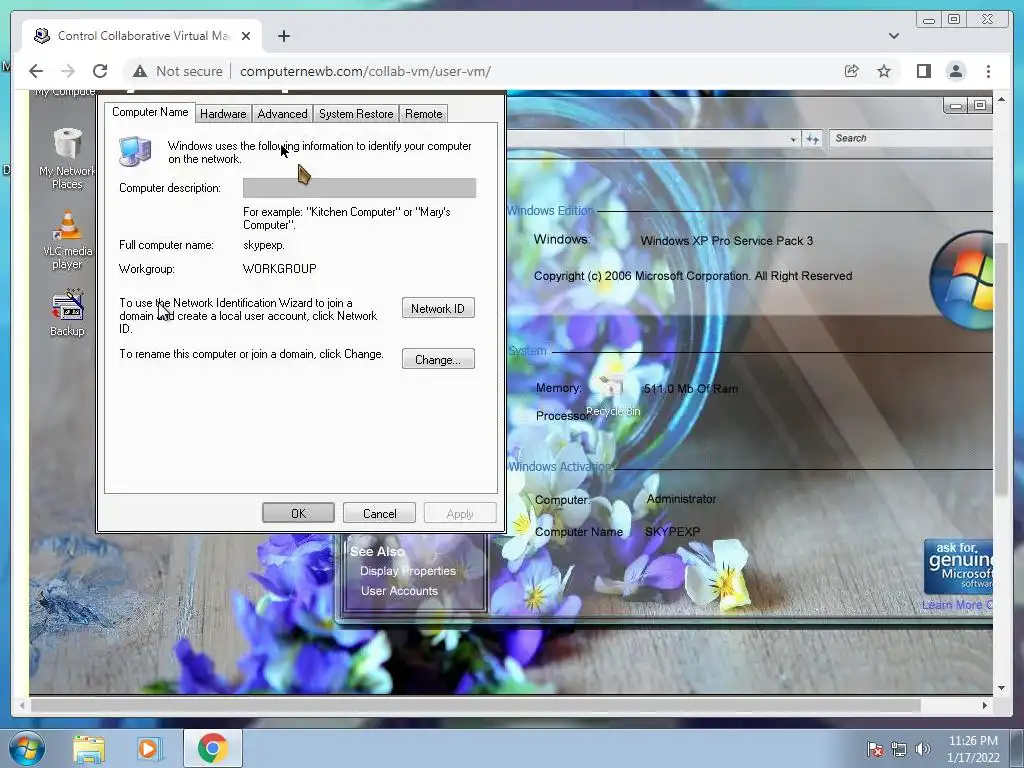
Task: Click the Chrome back arrow
Action: point(36,71)
